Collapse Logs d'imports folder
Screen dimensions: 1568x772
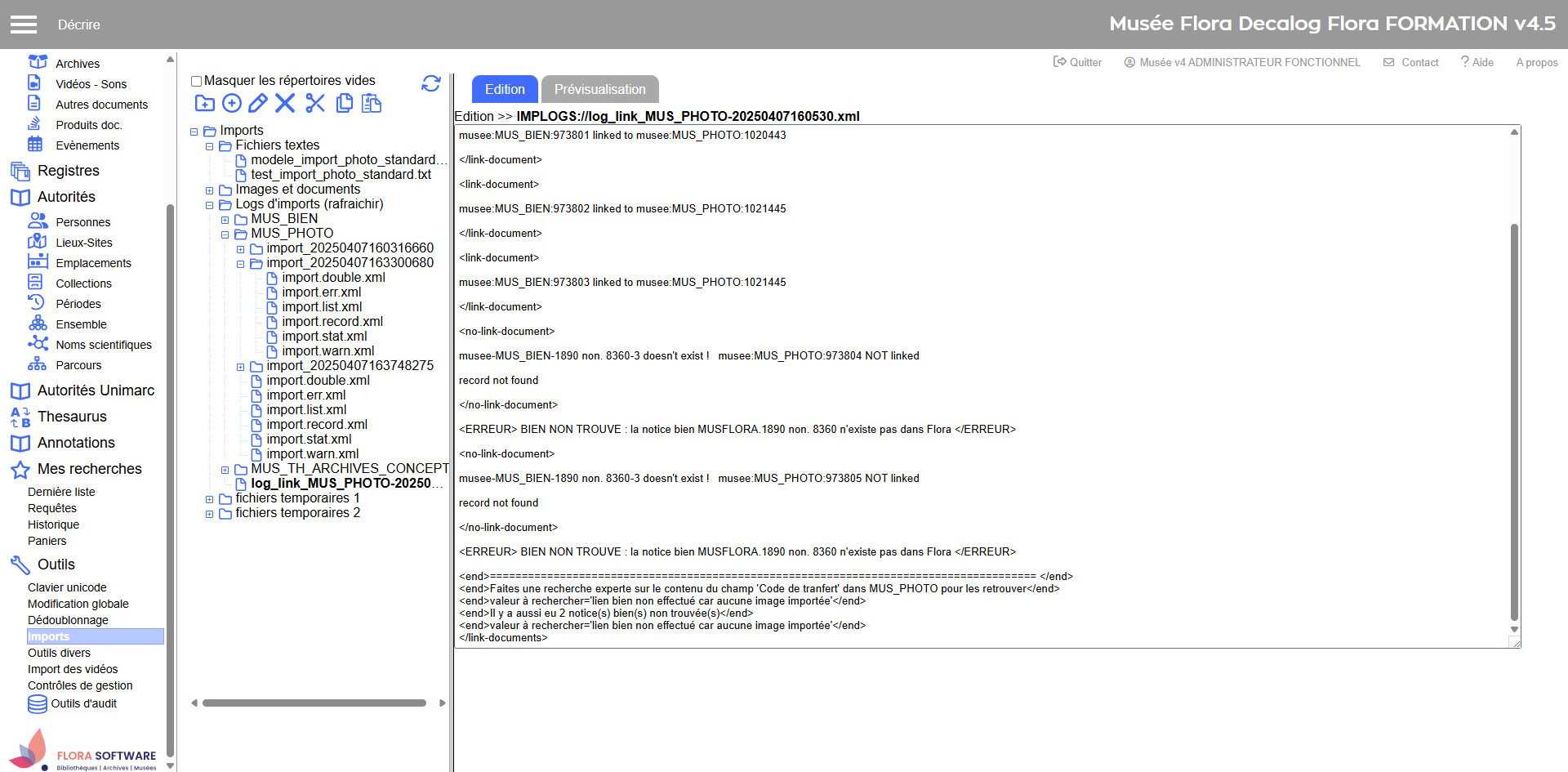pos(210,205)
